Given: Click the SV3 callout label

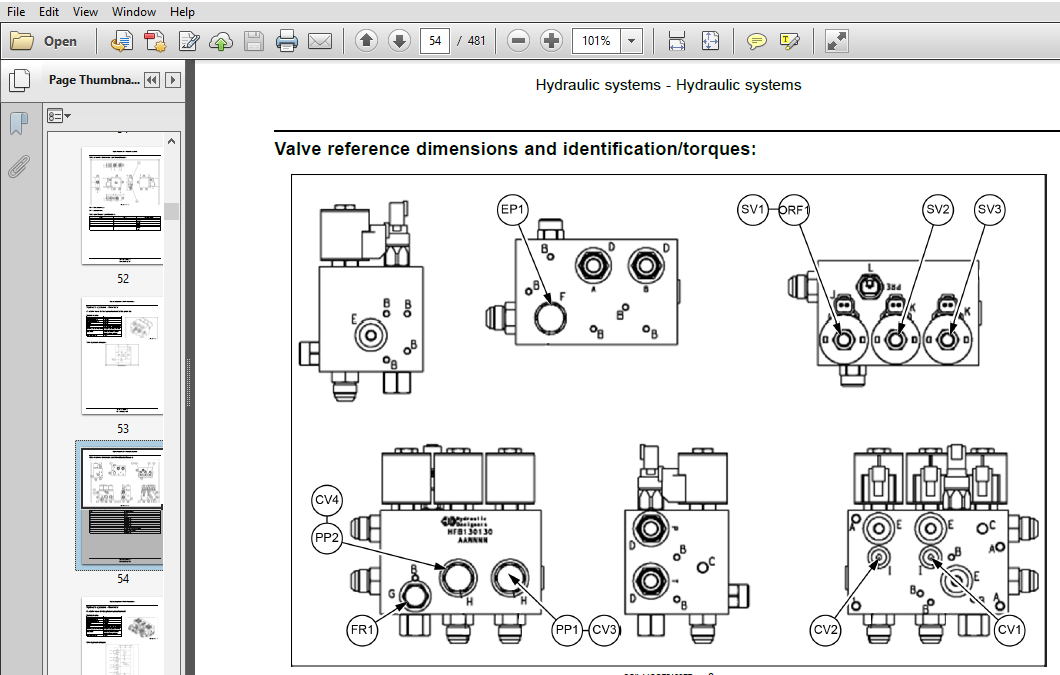Looking at the screenshot, I should tap(989, 210).
